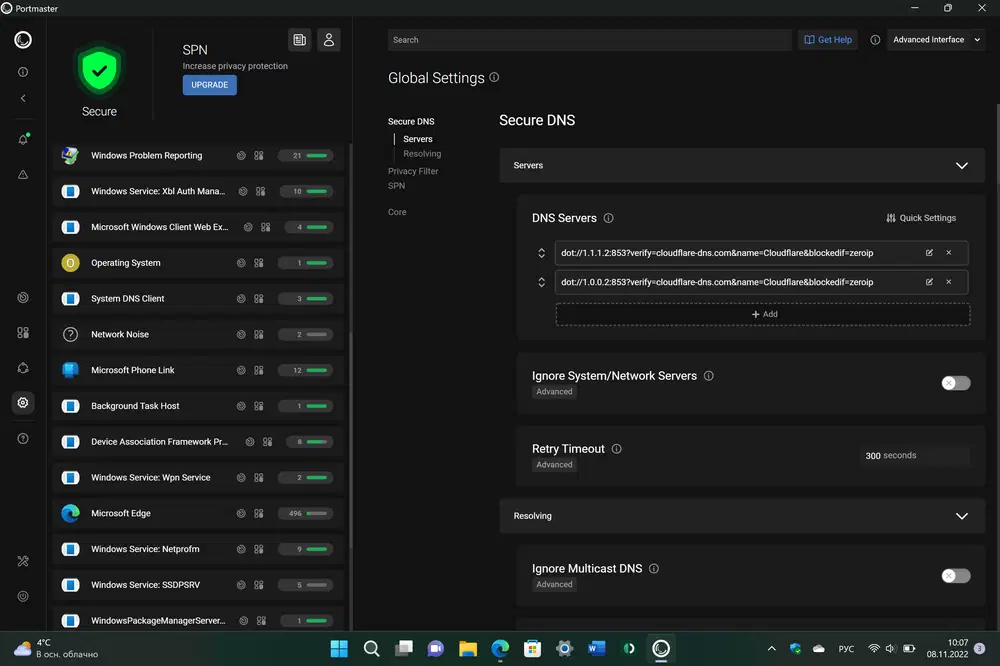This screenshot has width=1000, height=666.
Task: Enable Ignore System/Network Servers toggle
Action: pos(955,383)
